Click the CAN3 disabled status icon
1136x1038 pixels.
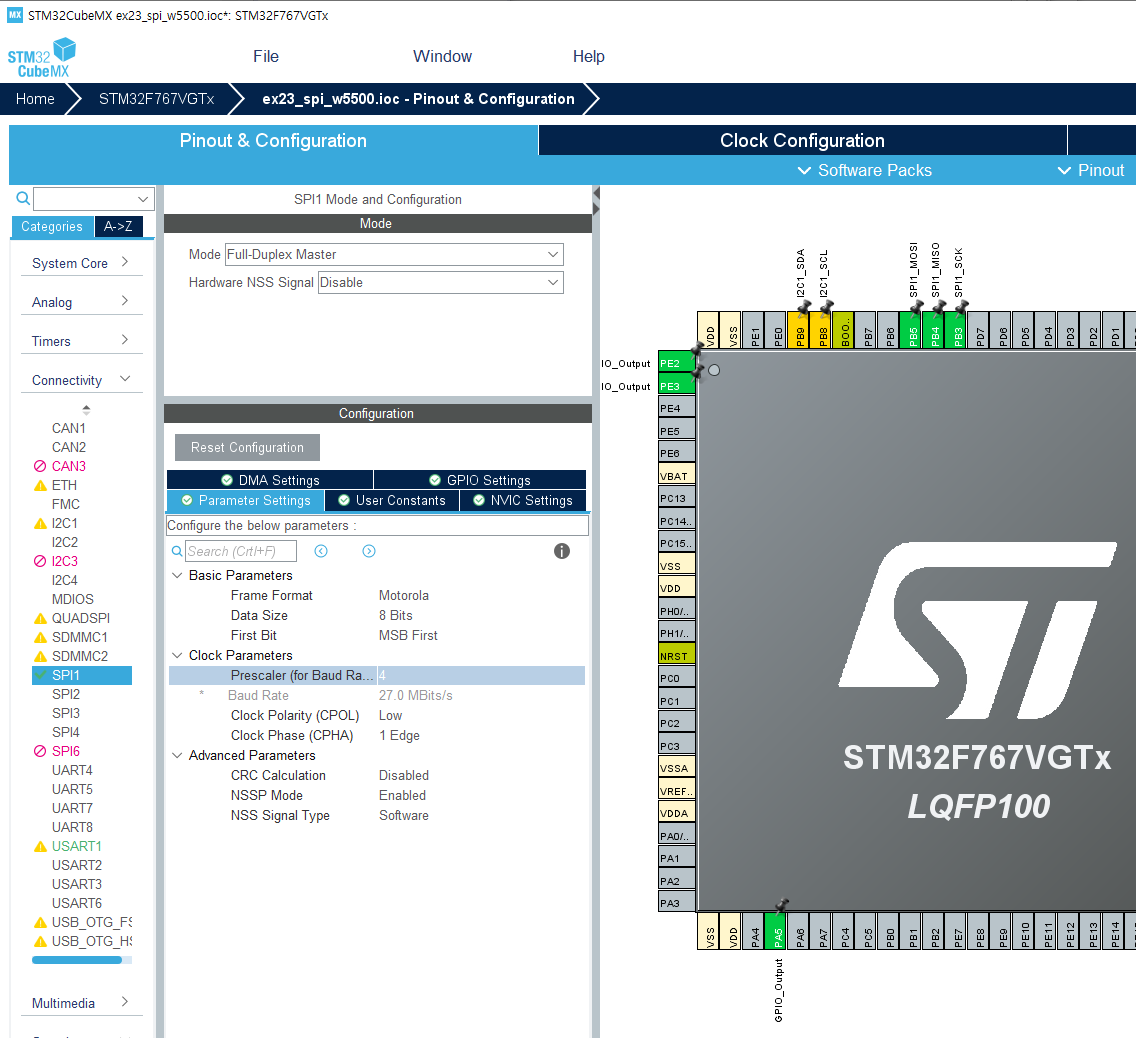pyautogui.click(x=40, y=466)
